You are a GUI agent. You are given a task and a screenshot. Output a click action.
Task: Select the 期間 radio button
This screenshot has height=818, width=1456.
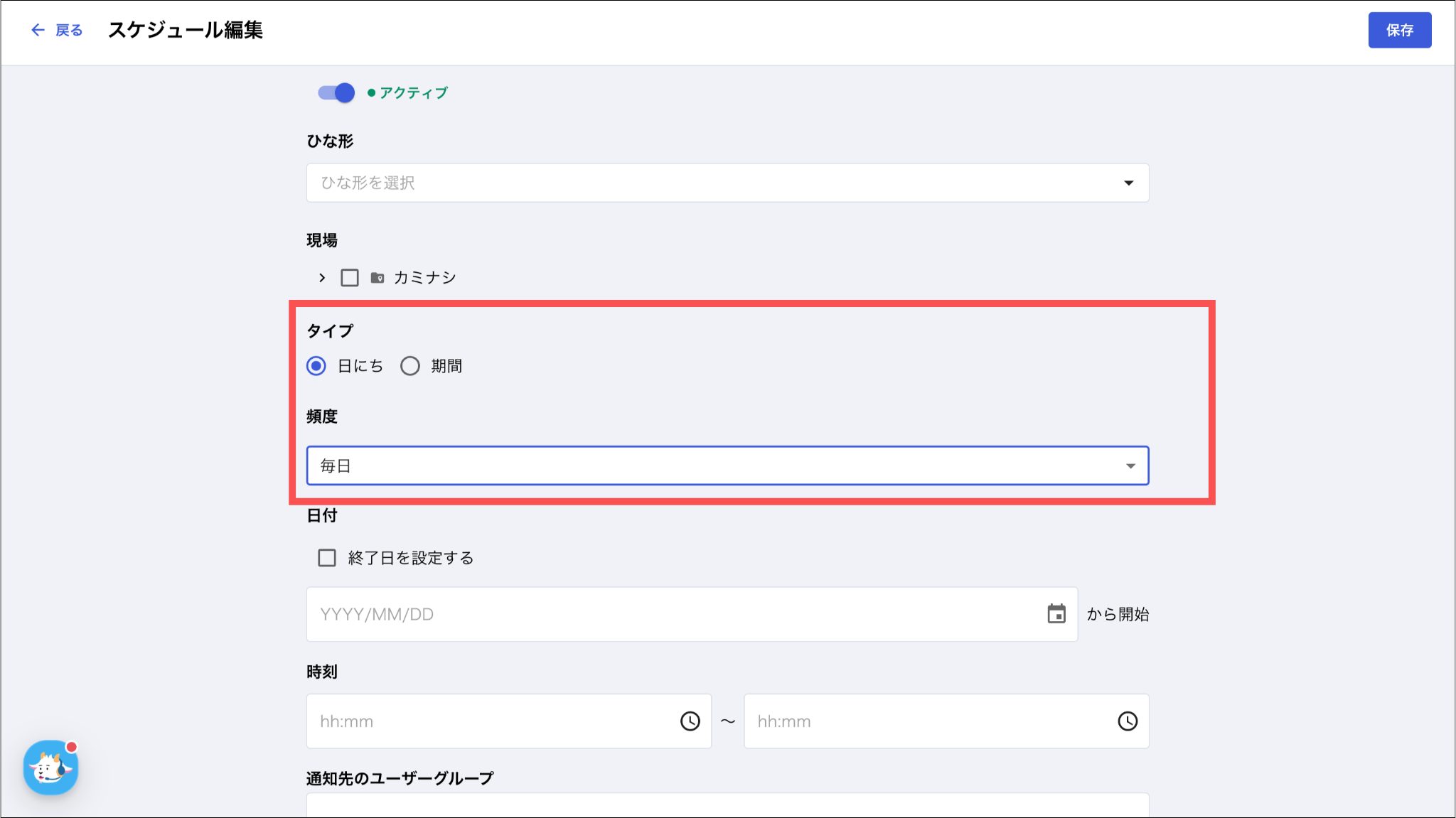point(410,366)
